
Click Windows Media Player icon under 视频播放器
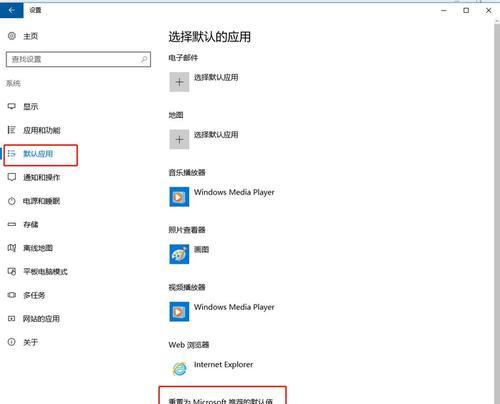179,312
